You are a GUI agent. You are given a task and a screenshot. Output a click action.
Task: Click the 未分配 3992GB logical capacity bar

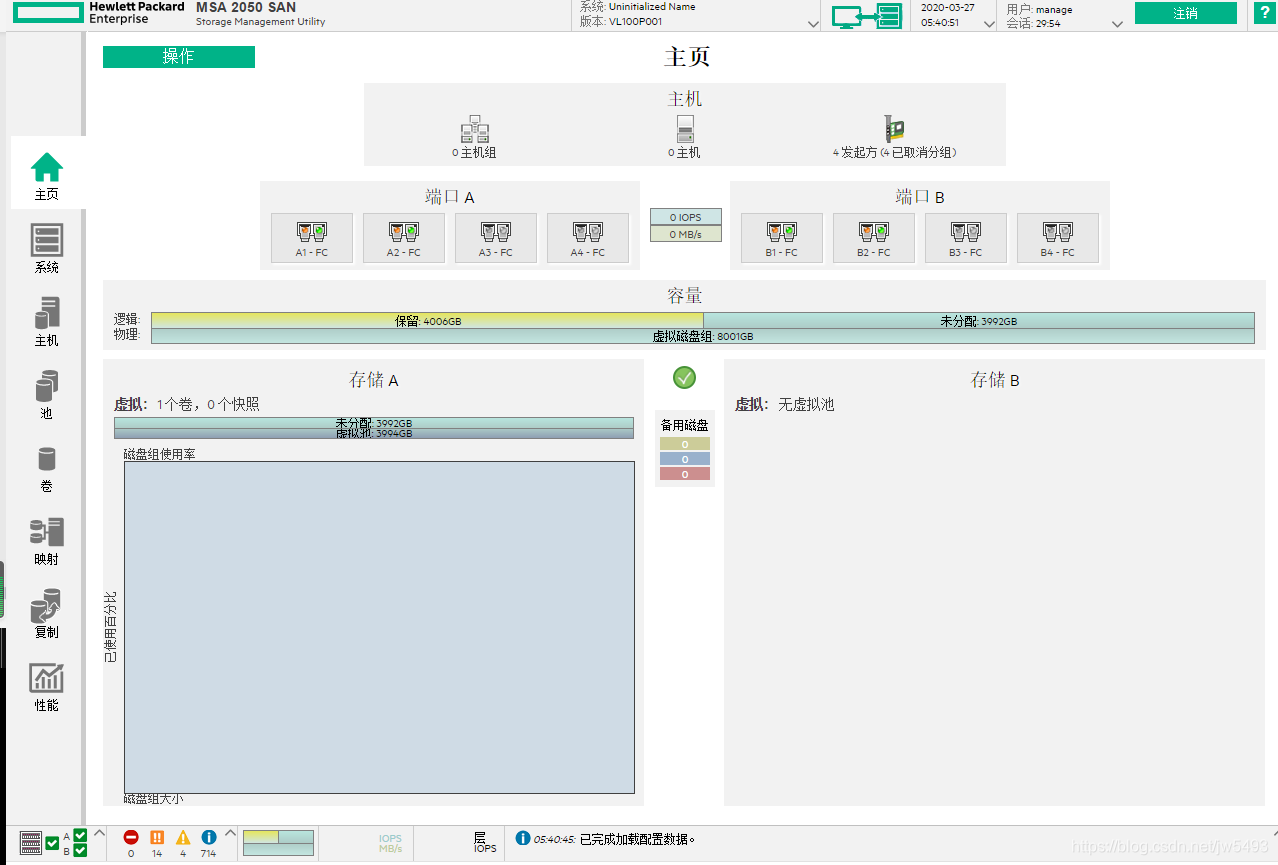pyautogui.click(x=979, y=321)
